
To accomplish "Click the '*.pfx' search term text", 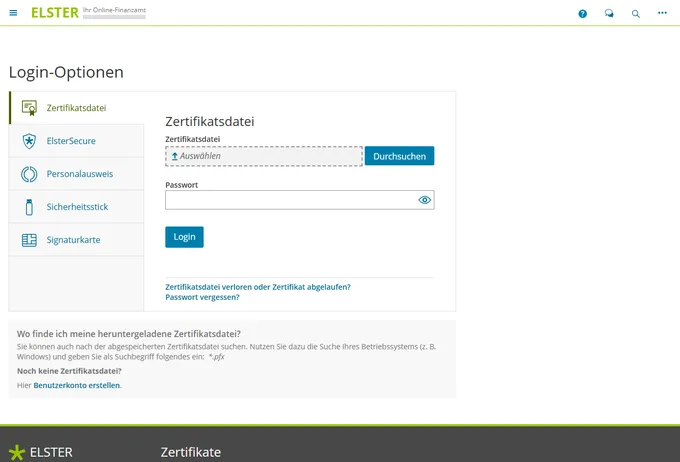I will (x=216, y=357).
